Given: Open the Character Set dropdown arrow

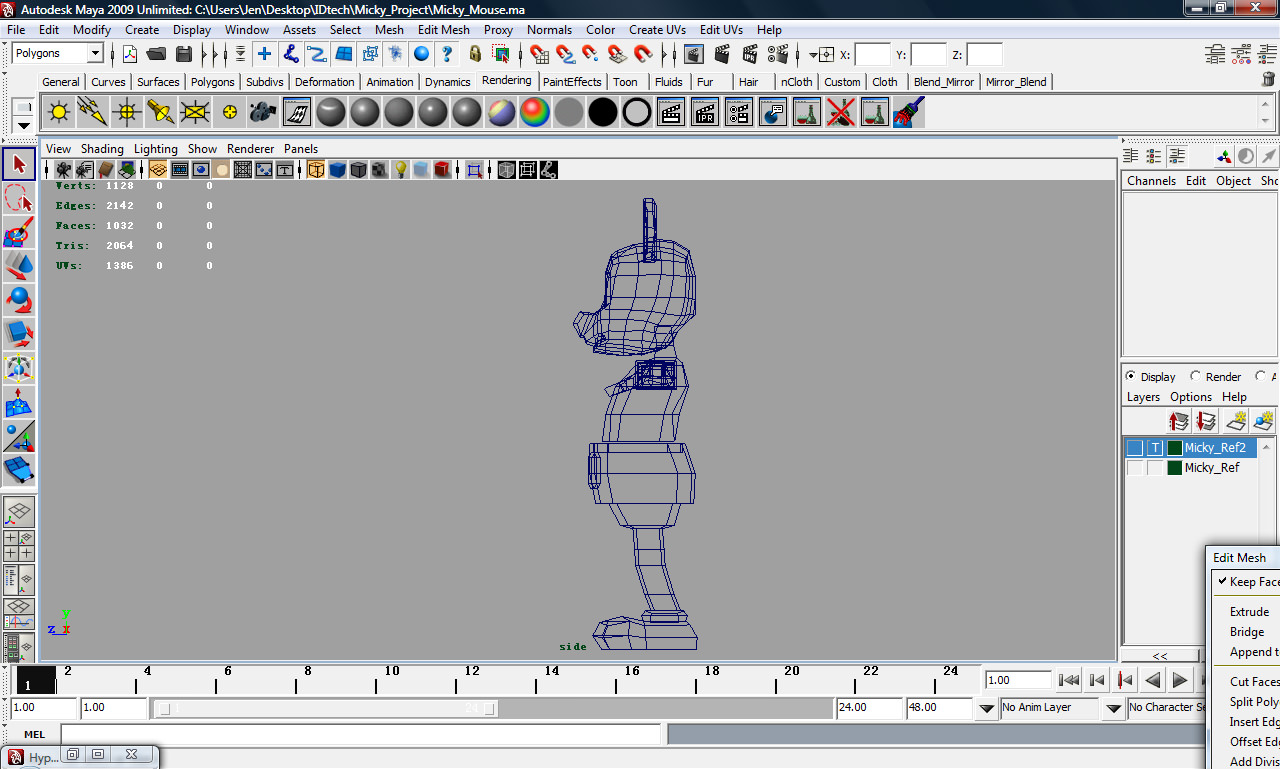Looking at the screenshot, I should (x=1114, y=708).
